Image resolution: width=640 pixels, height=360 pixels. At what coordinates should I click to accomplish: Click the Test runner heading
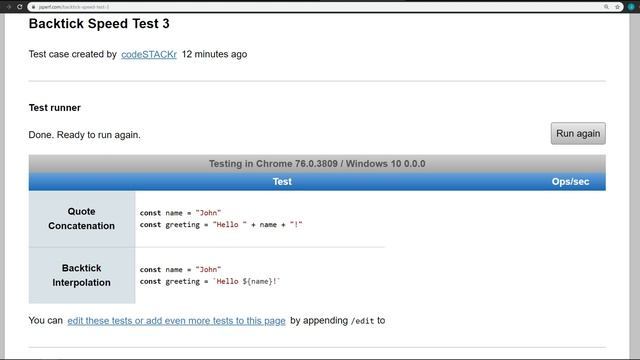tap(55, 108)
